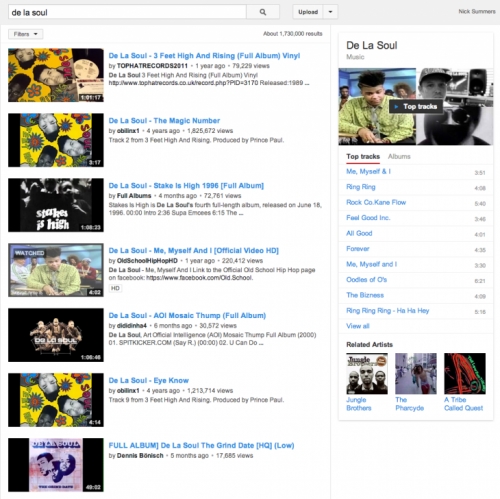Open Nick Summers account name
This screenshot has width=500, height=499.
(x=477, y=11)
